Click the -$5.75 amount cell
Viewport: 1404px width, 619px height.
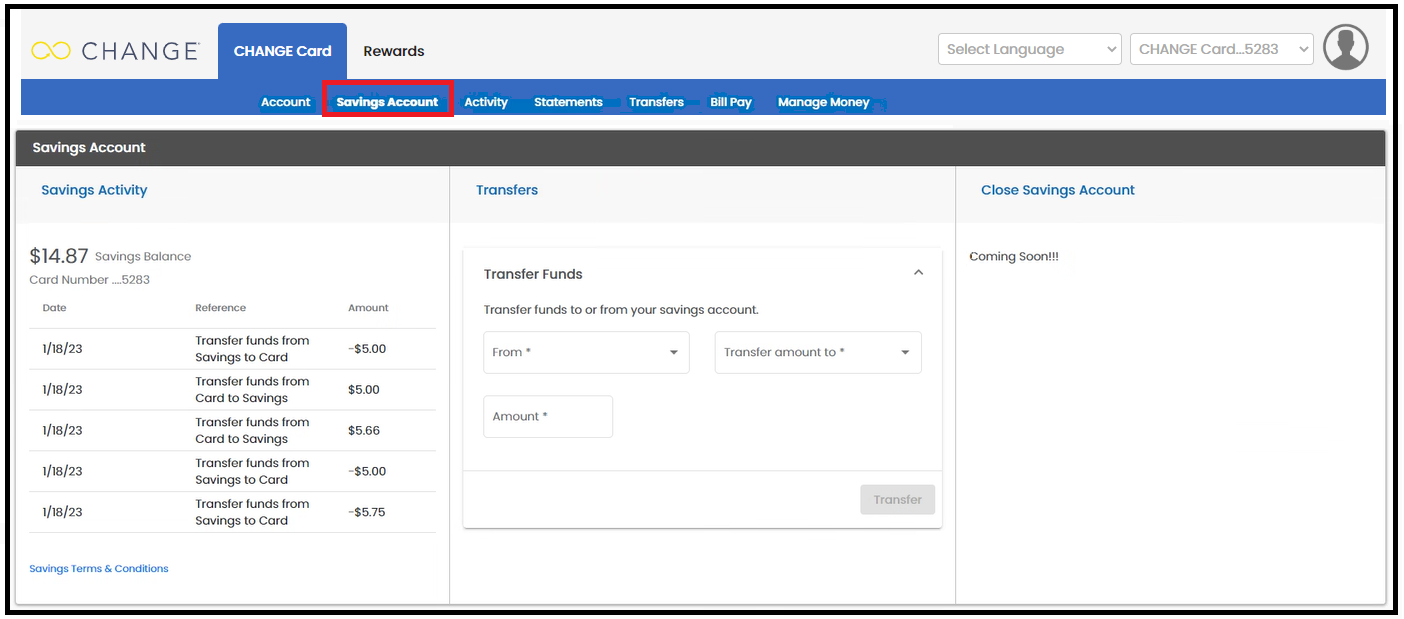point(367,512)
